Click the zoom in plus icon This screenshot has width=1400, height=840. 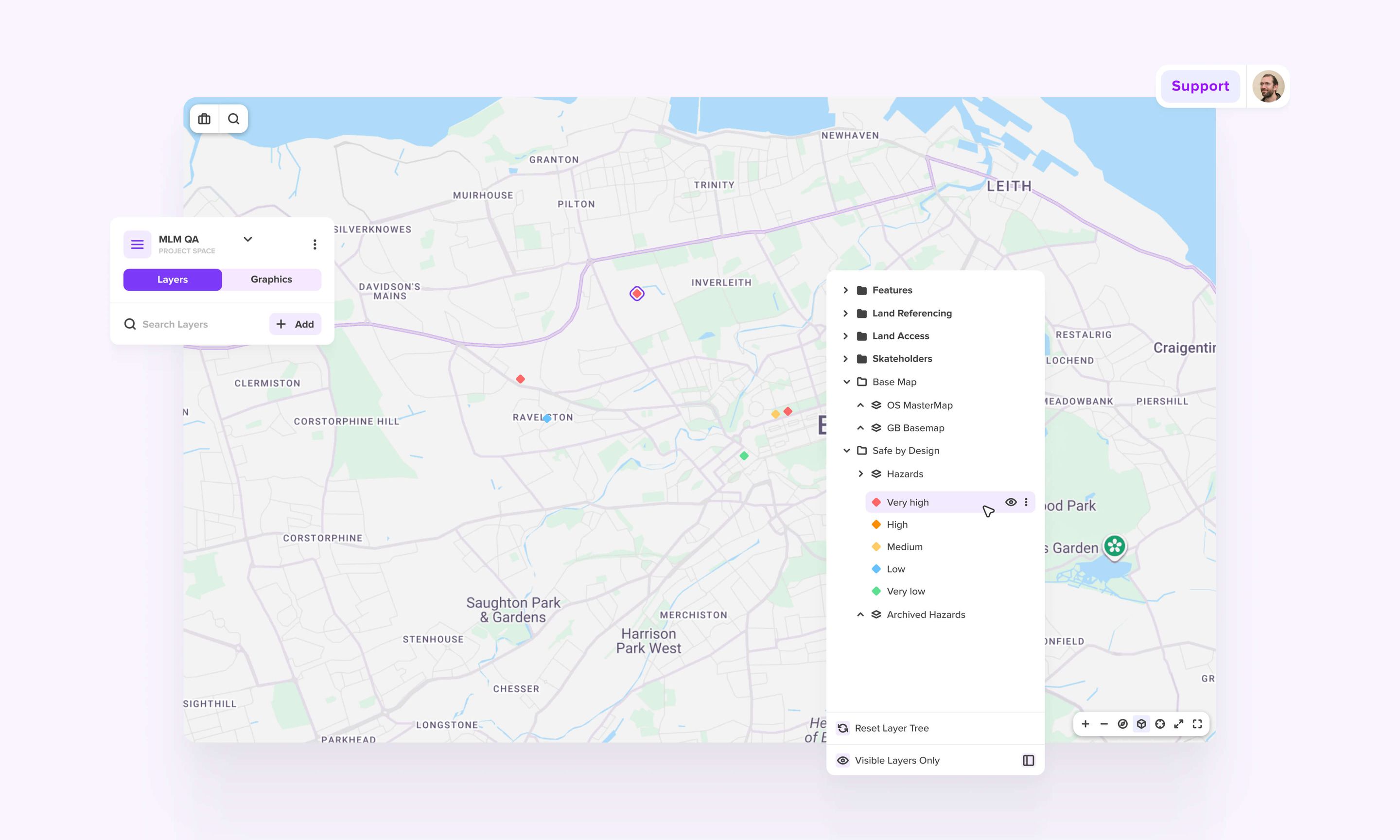[x=1085, y=724]
